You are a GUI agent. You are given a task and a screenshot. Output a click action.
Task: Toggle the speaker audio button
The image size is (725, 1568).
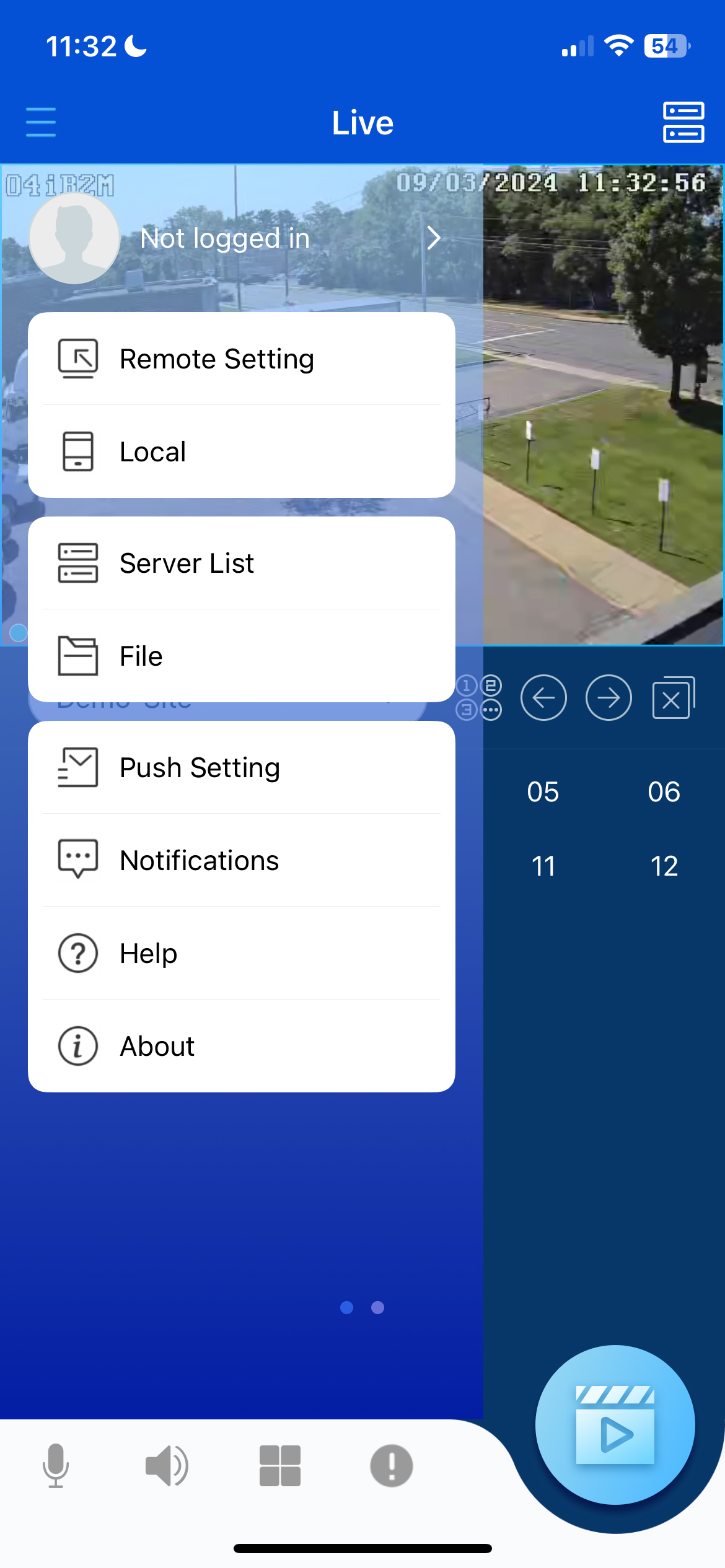tap(167, 1465)
